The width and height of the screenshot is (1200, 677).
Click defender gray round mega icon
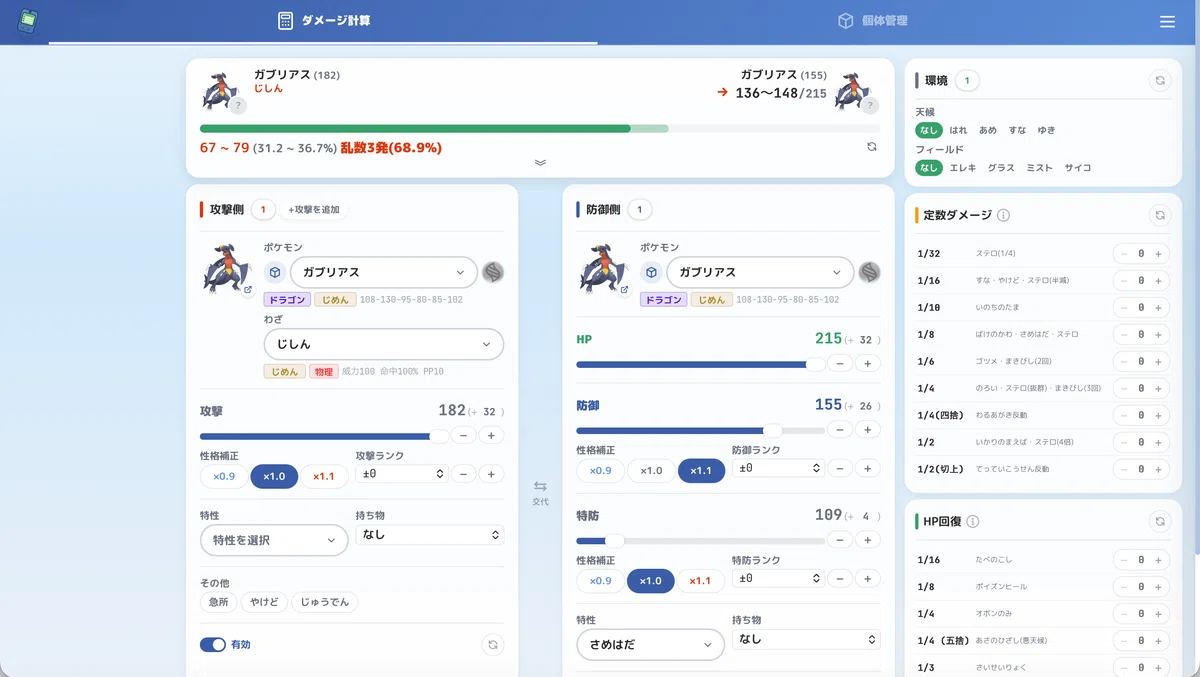tap(869, 272)
